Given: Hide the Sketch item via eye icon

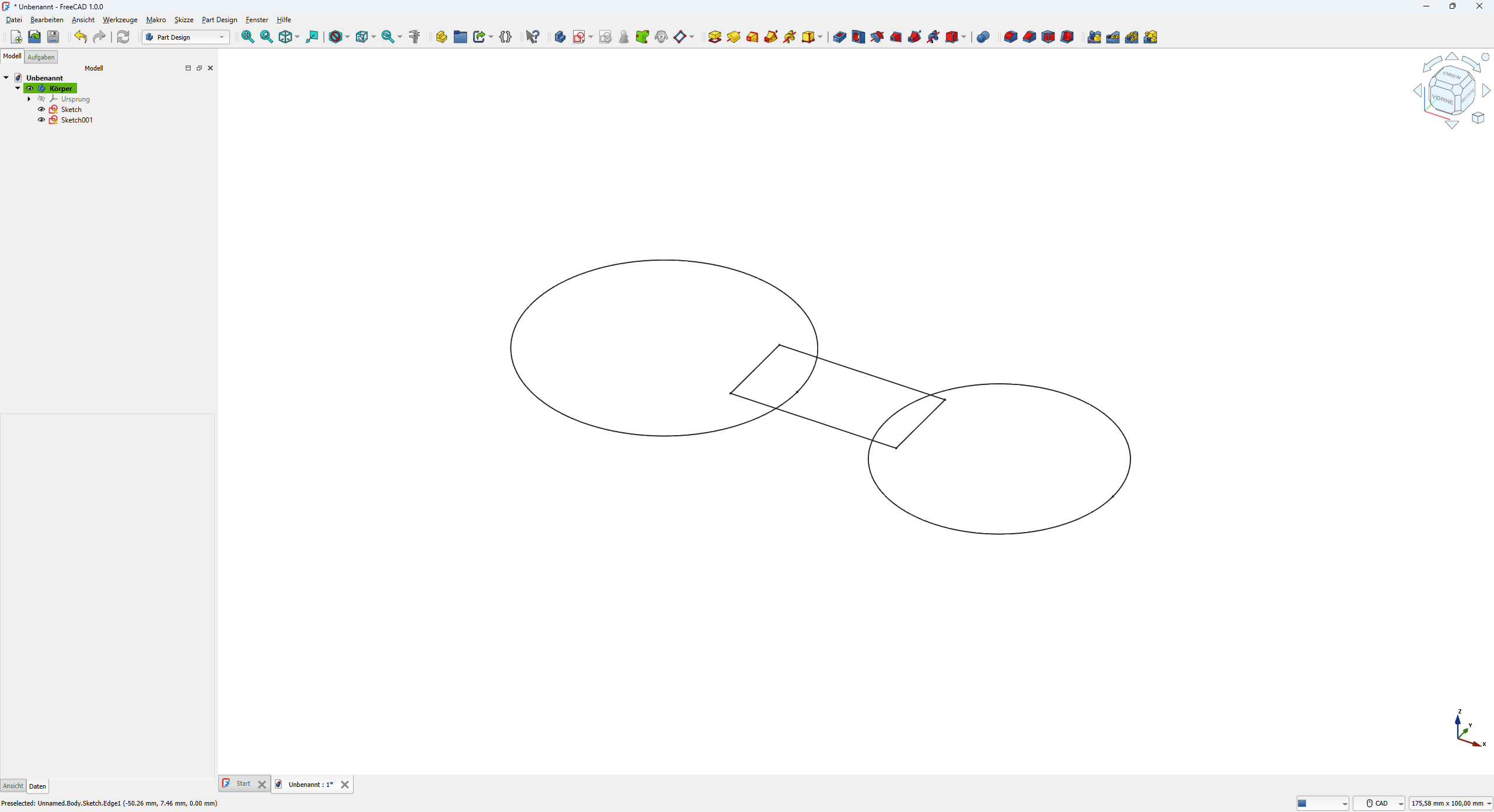Looking at the screenshot, I should [41, 110].
